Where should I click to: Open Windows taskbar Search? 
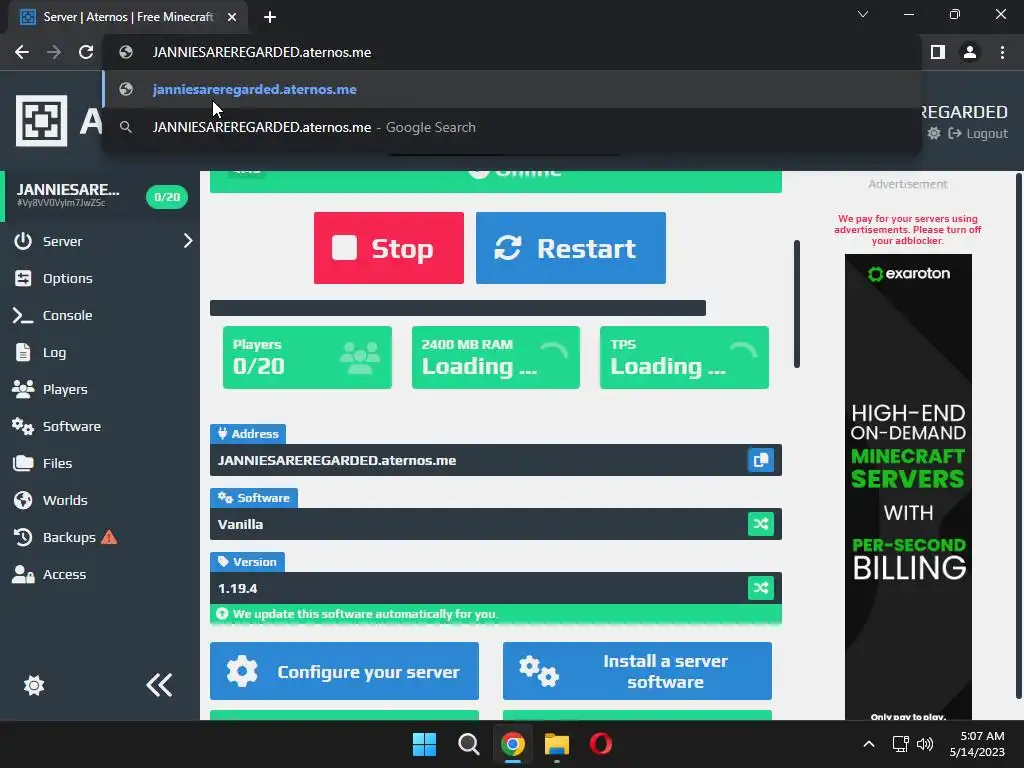coord(468,744)
